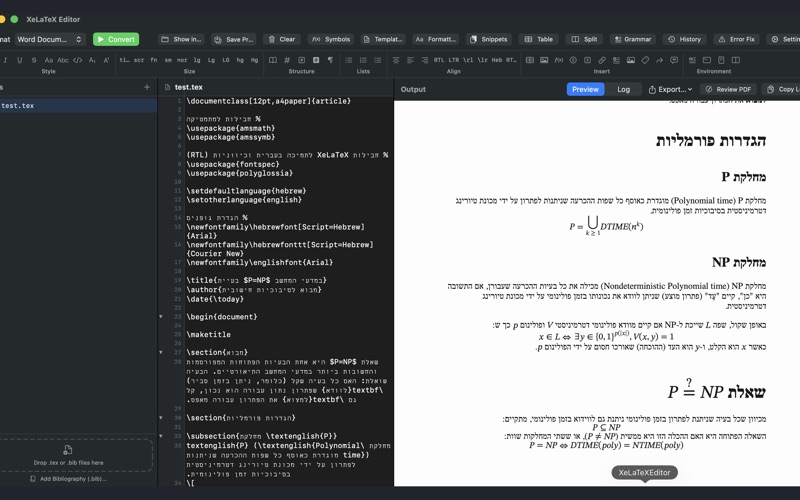Open Export... dropdown
800x500 pixels.
click(670, 89)
